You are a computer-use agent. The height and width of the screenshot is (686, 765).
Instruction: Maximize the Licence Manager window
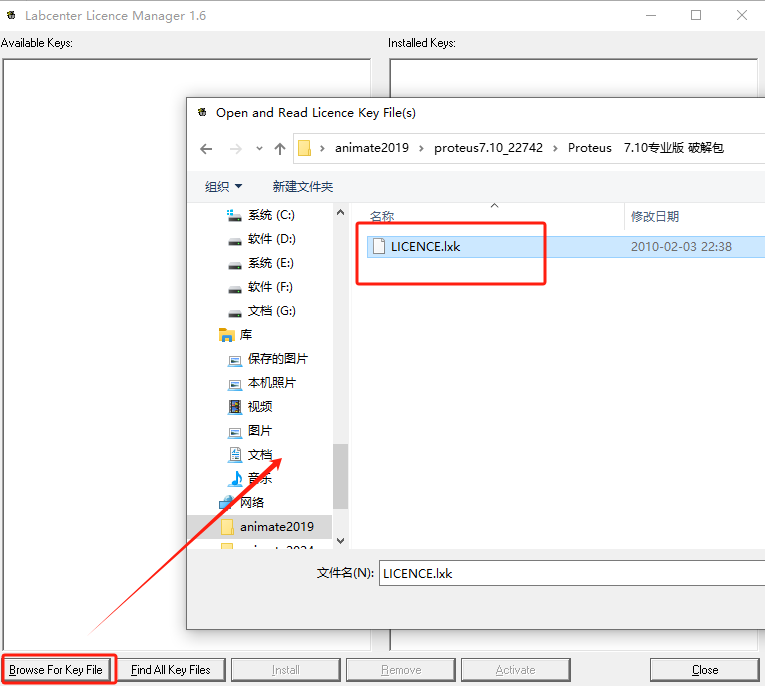(x=696, y=15)
